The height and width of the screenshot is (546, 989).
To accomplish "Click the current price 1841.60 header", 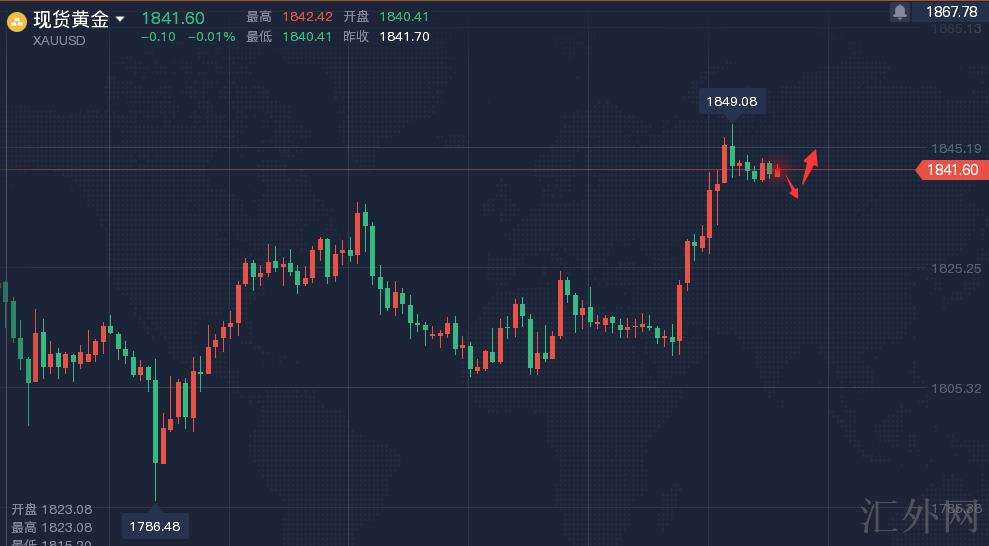I will tap(172, 18).
